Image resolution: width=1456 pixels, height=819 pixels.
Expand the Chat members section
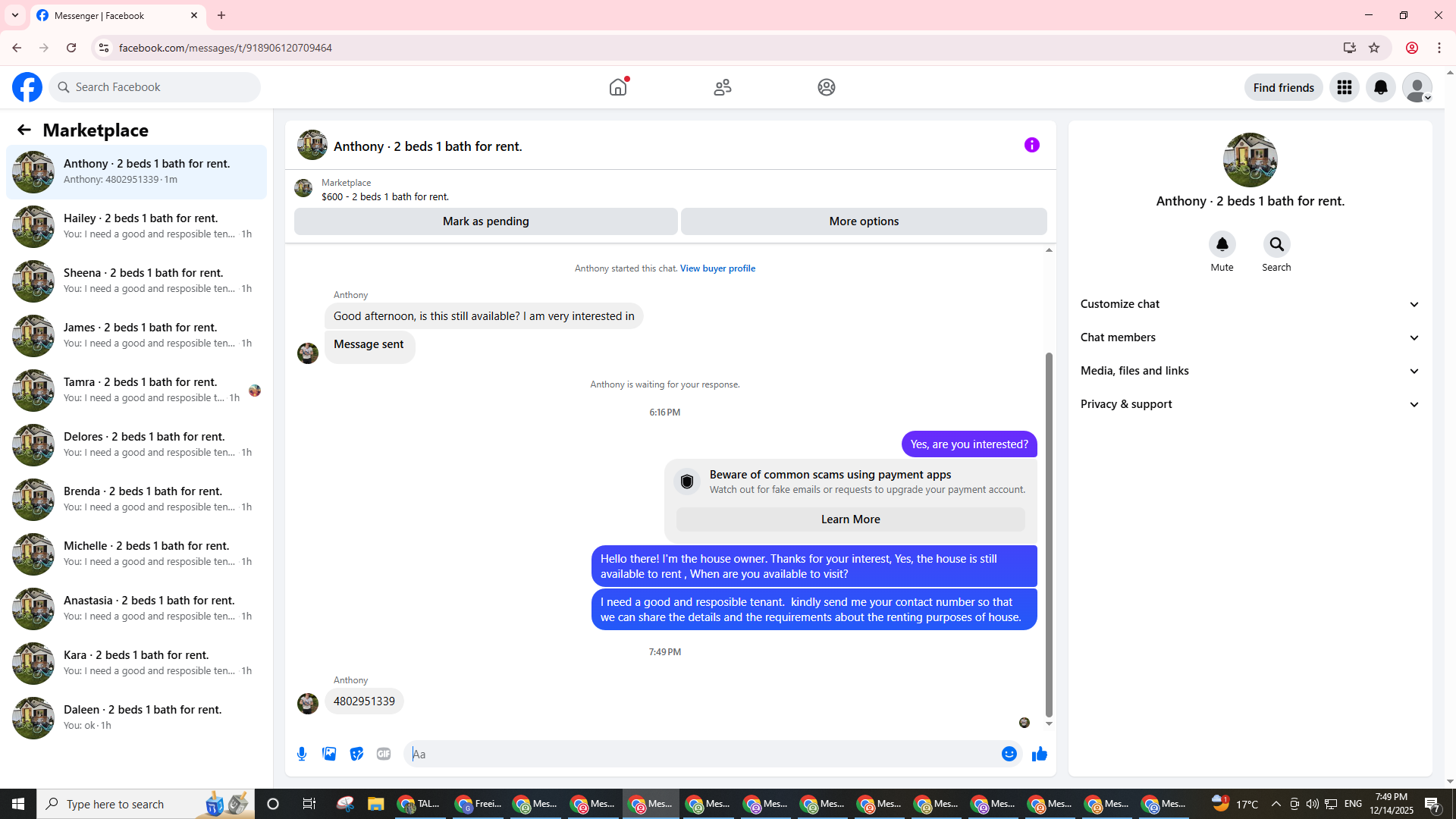[1250, 337]
